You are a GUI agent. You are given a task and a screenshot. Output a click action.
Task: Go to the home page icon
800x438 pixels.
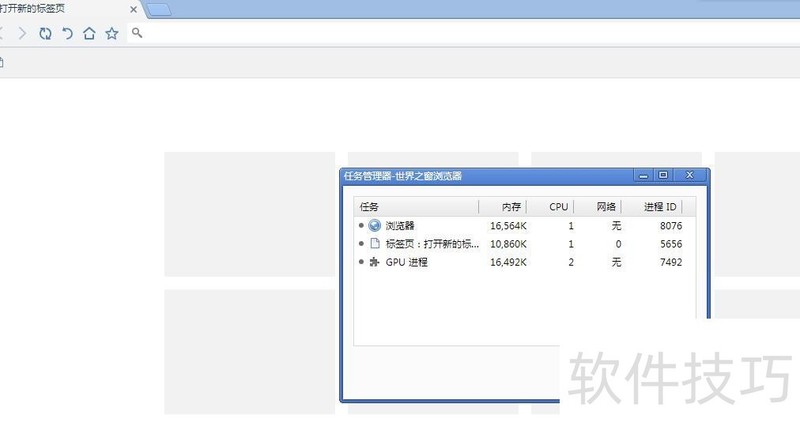point(89,33)
